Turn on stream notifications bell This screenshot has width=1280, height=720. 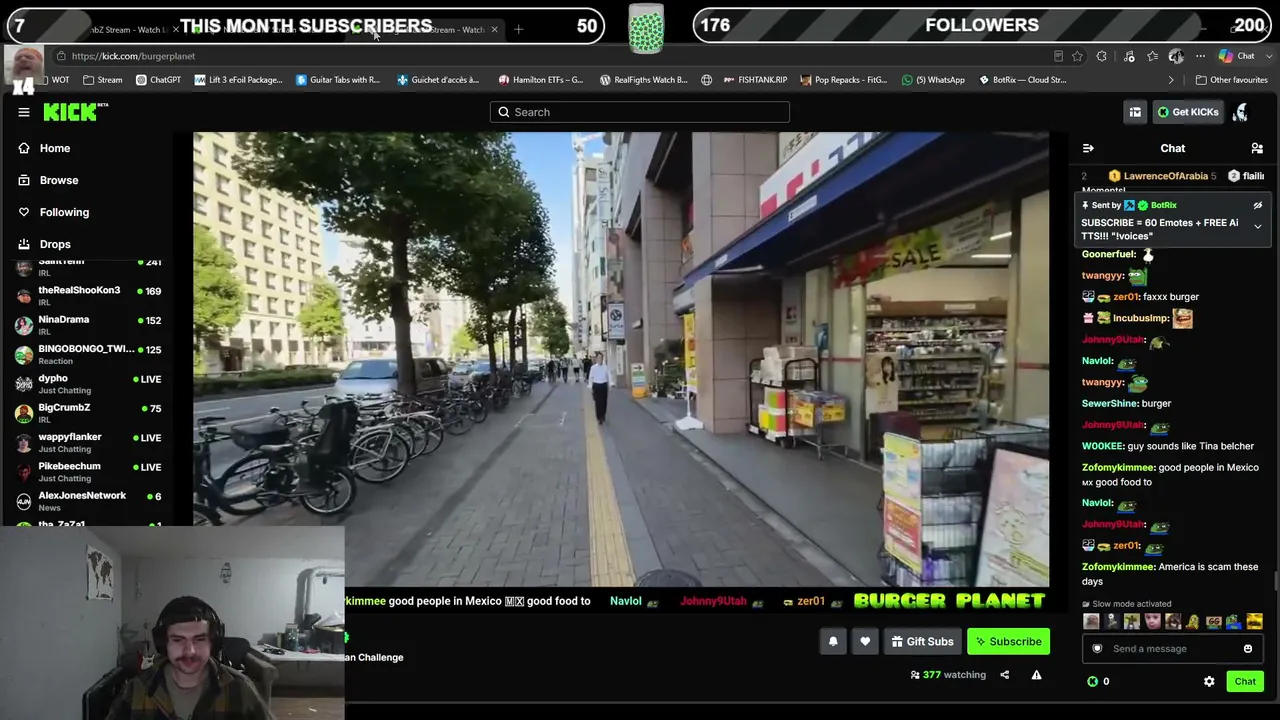[x=833, y=642]
